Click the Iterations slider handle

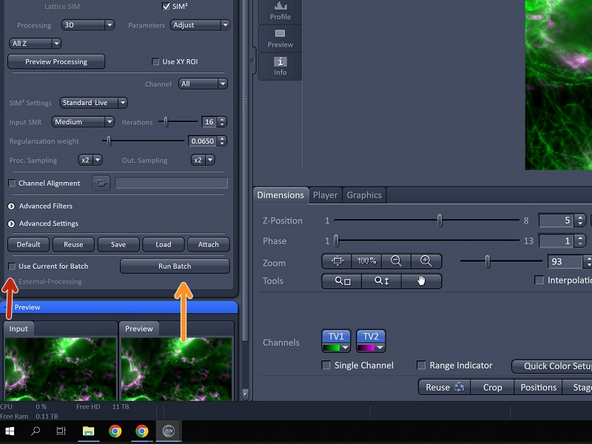165,122
